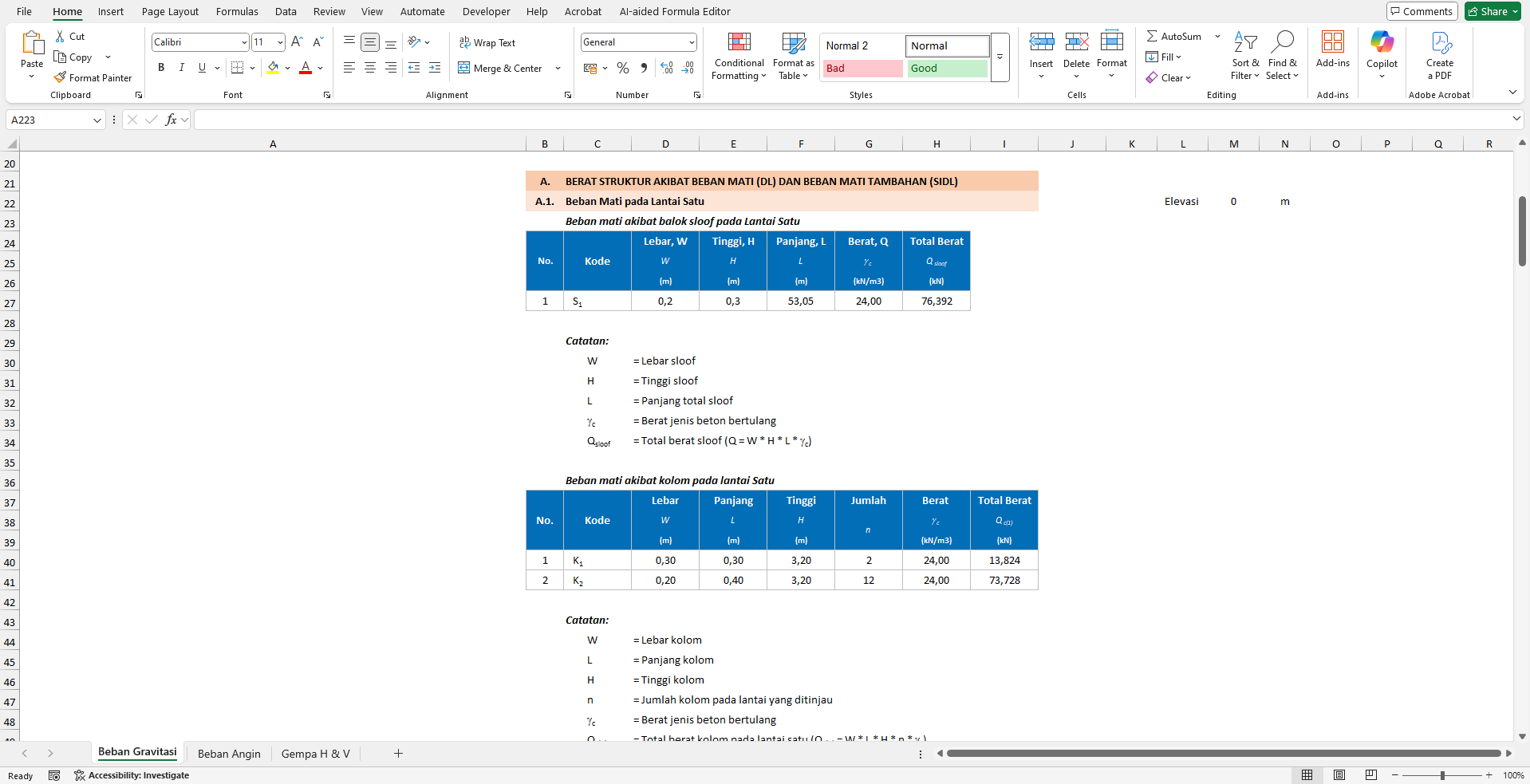Expand the Name Box dropdown arrow

(97, 120)
